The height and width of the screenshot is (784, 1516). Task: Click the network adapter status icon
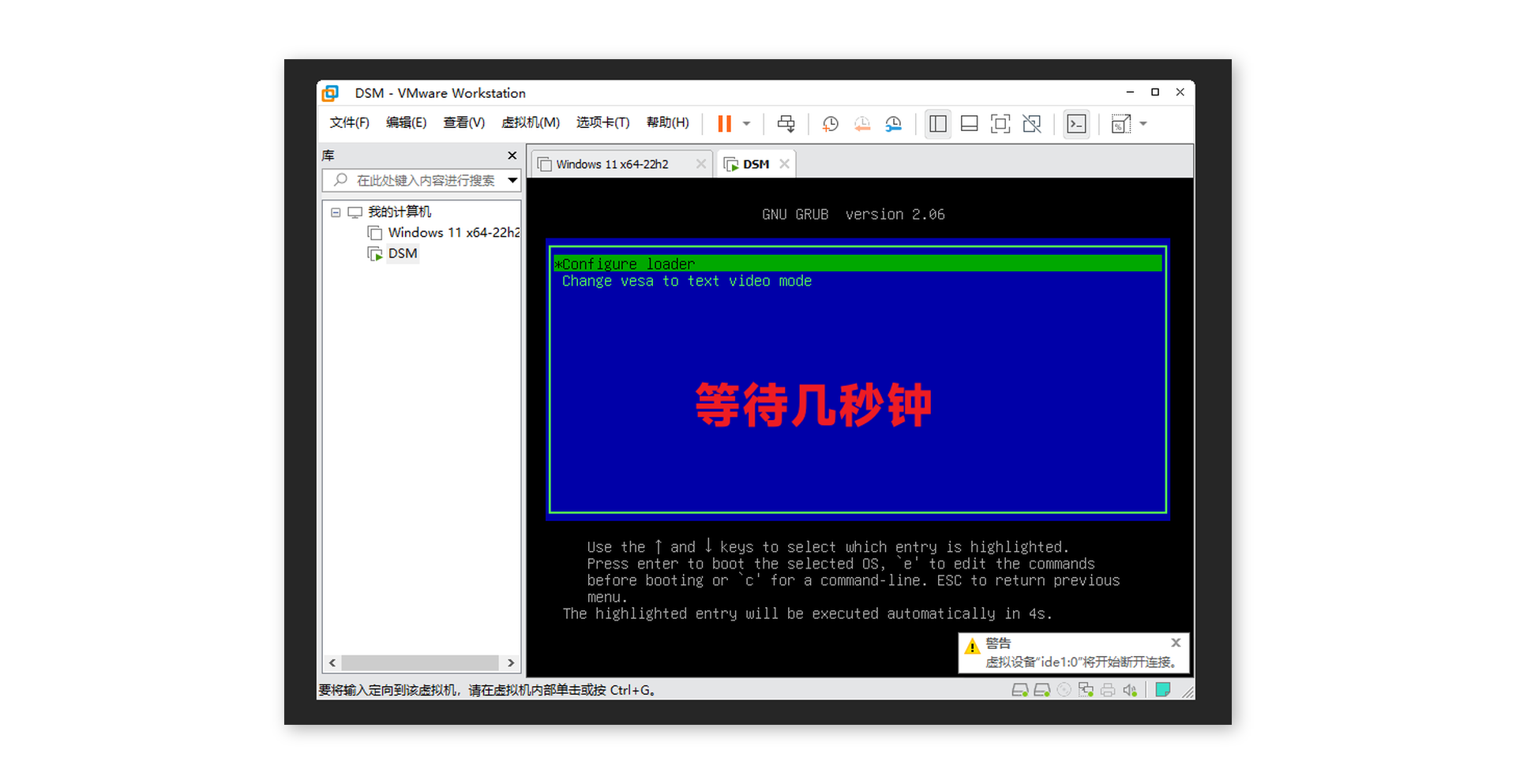point(1086,690)
